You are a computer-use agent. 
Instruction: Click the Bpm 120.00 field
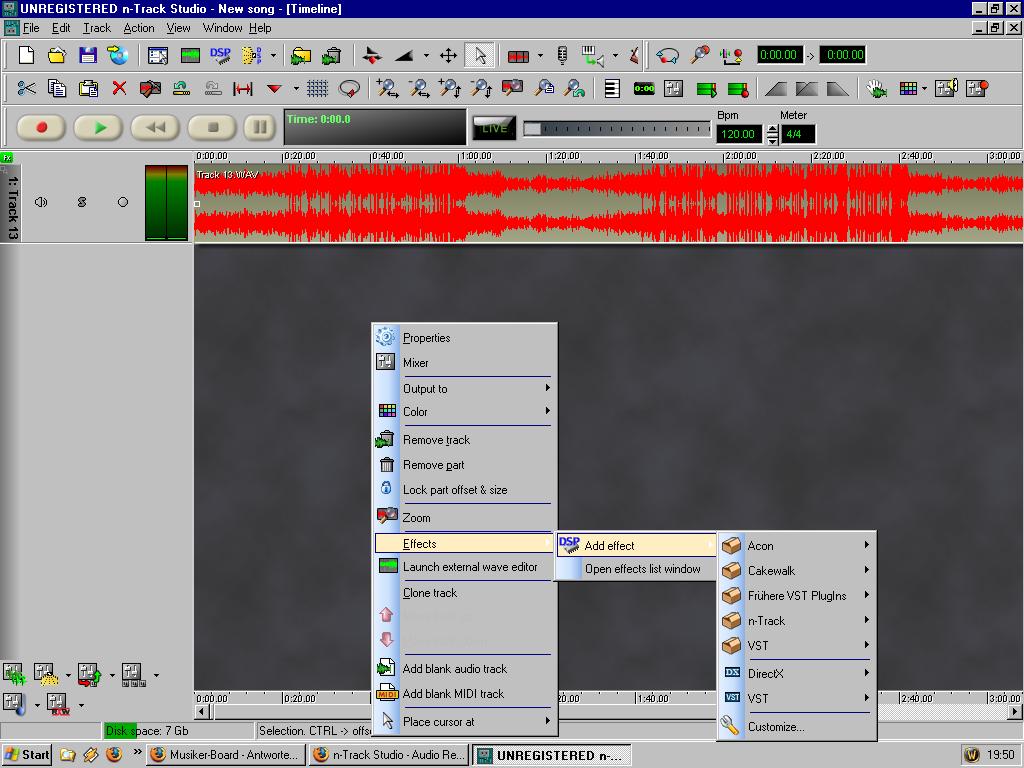(739, 134)
